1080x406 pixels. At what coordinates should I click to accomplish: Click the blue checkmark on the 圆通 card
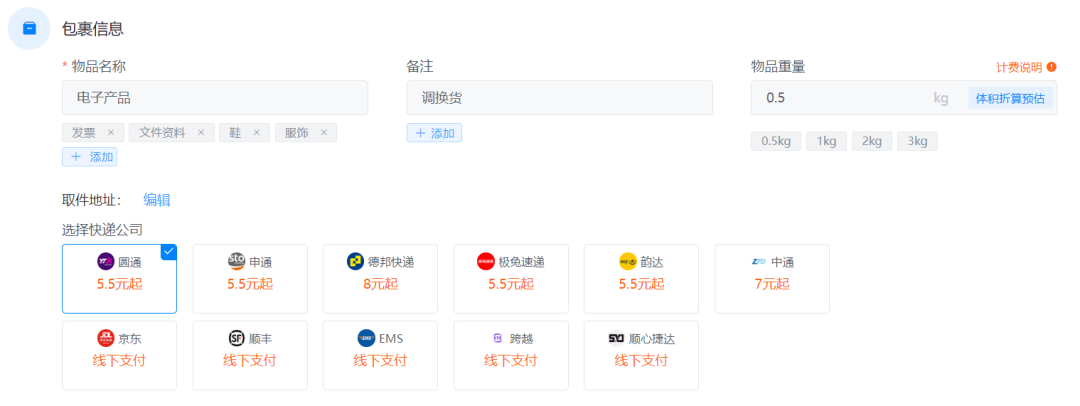[x=169, y=252]
